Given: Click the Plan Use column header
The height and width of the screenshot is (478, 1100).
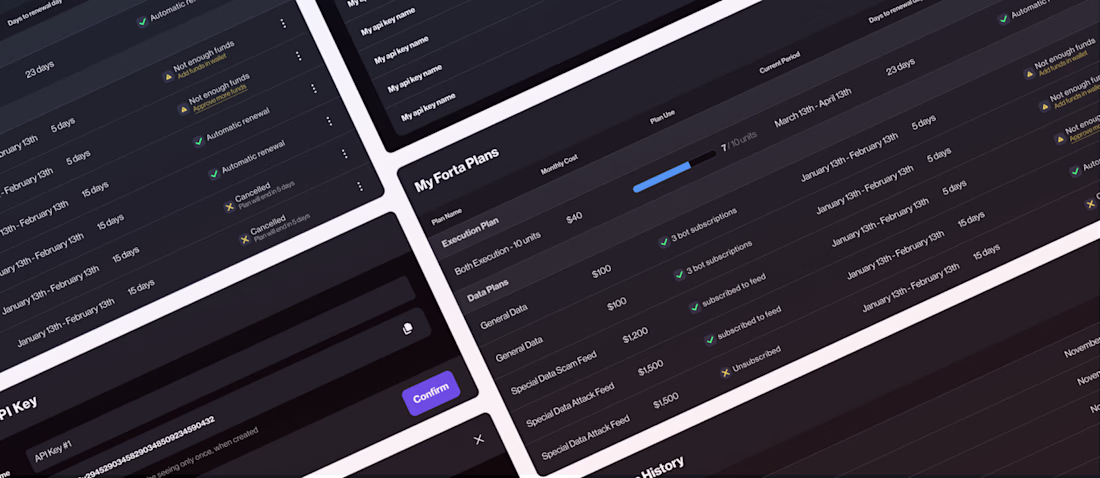Looking at the screenshot, I should tap(662, 117).
